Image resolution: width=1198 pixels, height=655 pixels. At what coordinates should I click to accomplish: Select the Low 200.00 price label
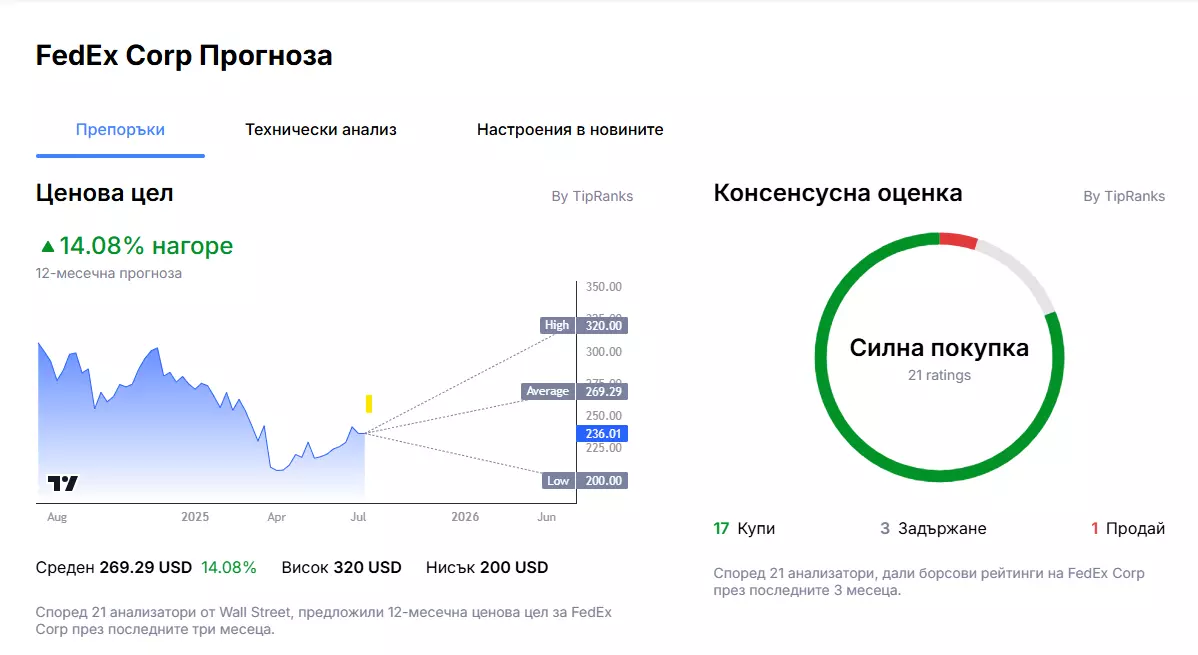coord(585,481)
